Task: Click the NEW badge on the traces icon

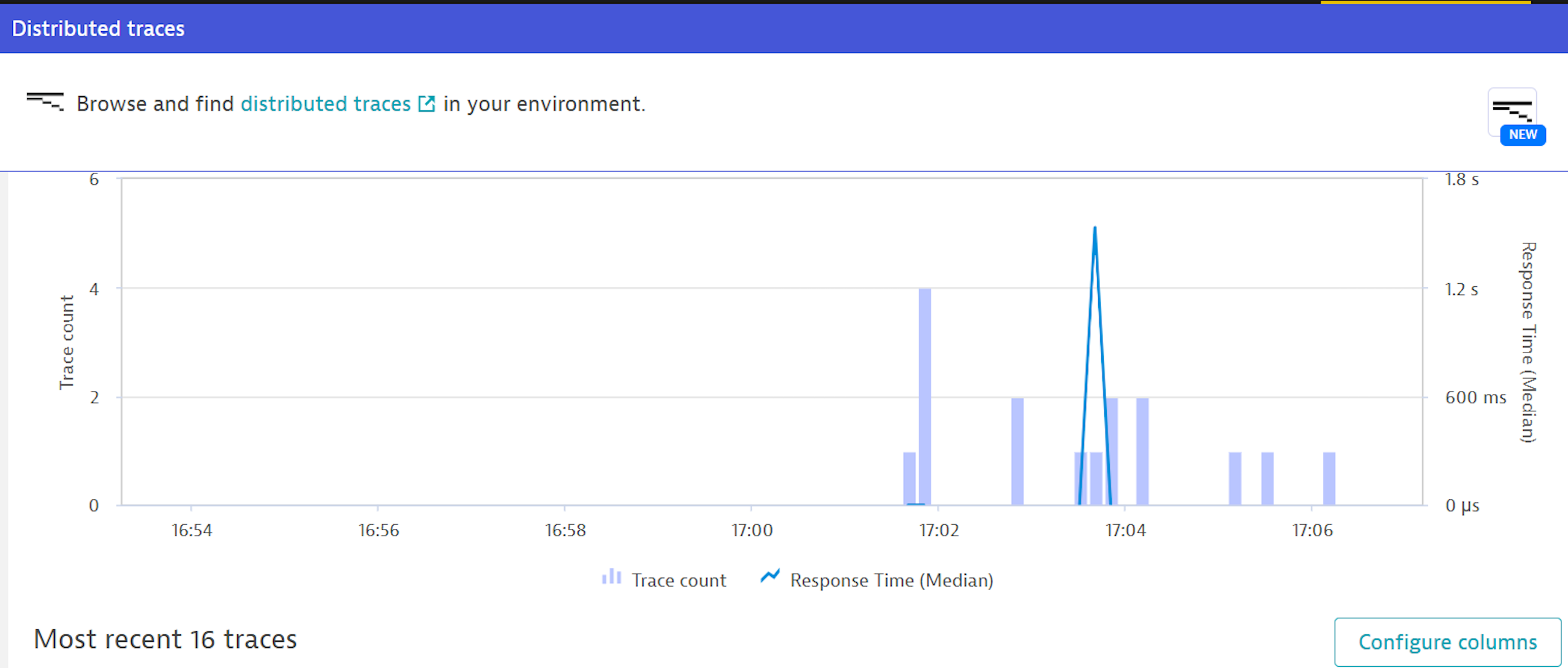Action: tap(1523, 135)
